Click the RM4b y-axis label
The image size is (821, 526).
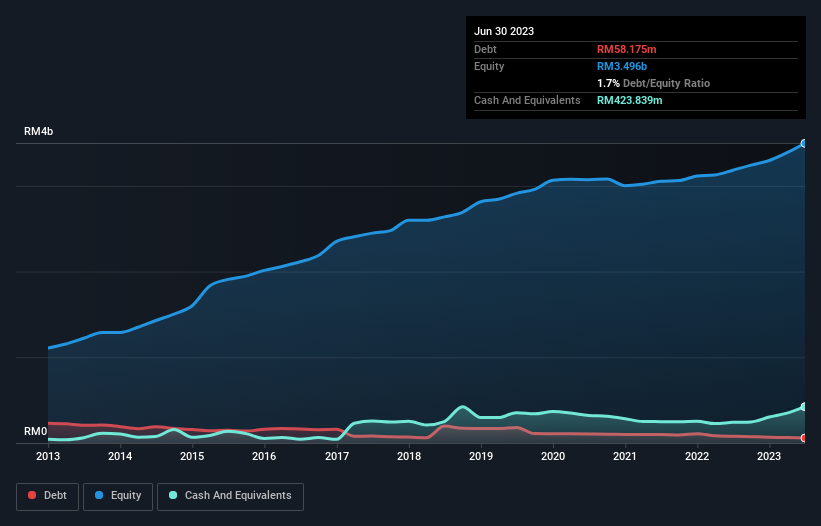[x=38, y=131]
